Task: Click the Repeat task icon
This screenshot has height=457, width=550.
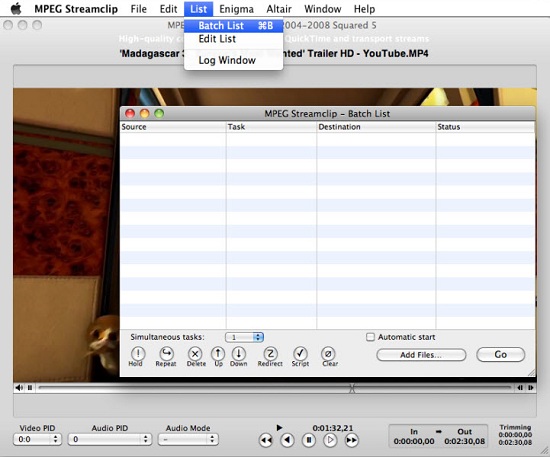Action: pos(166,354)
